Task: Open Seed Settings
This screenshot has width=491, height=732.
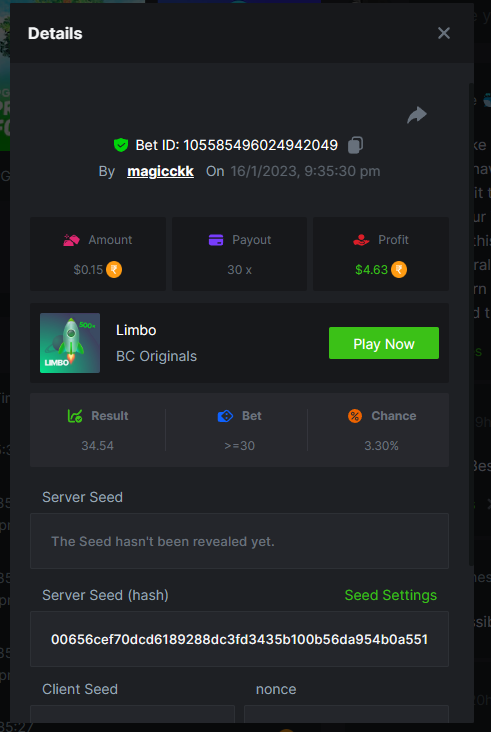Action: 391,595
